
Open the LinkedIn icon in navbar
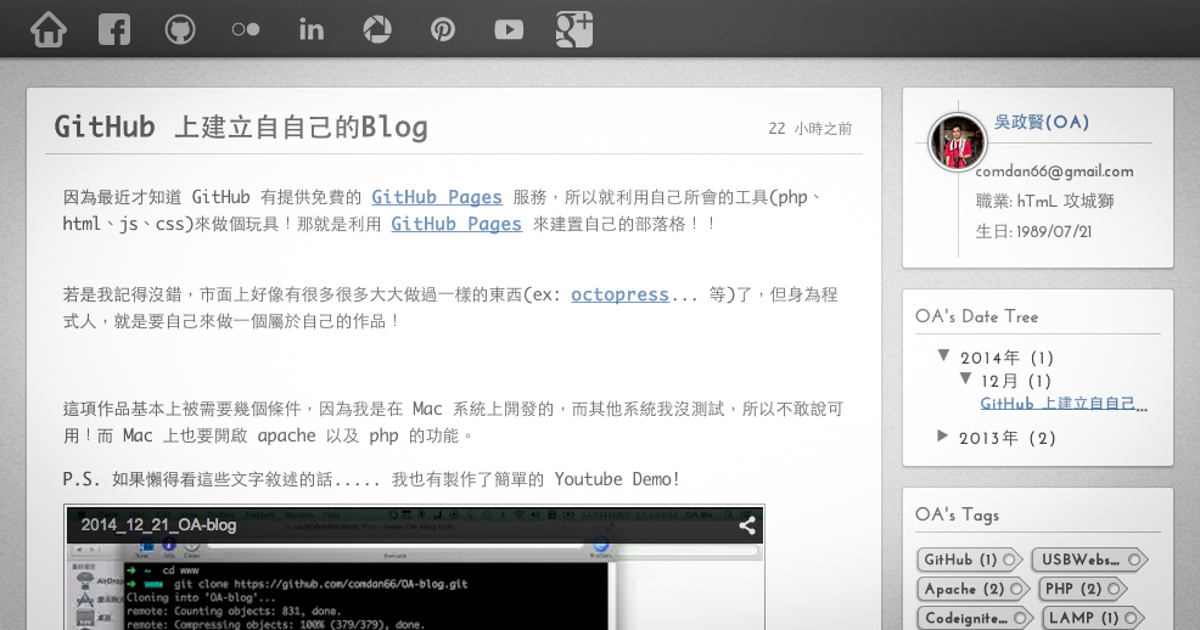coord(312,29)
